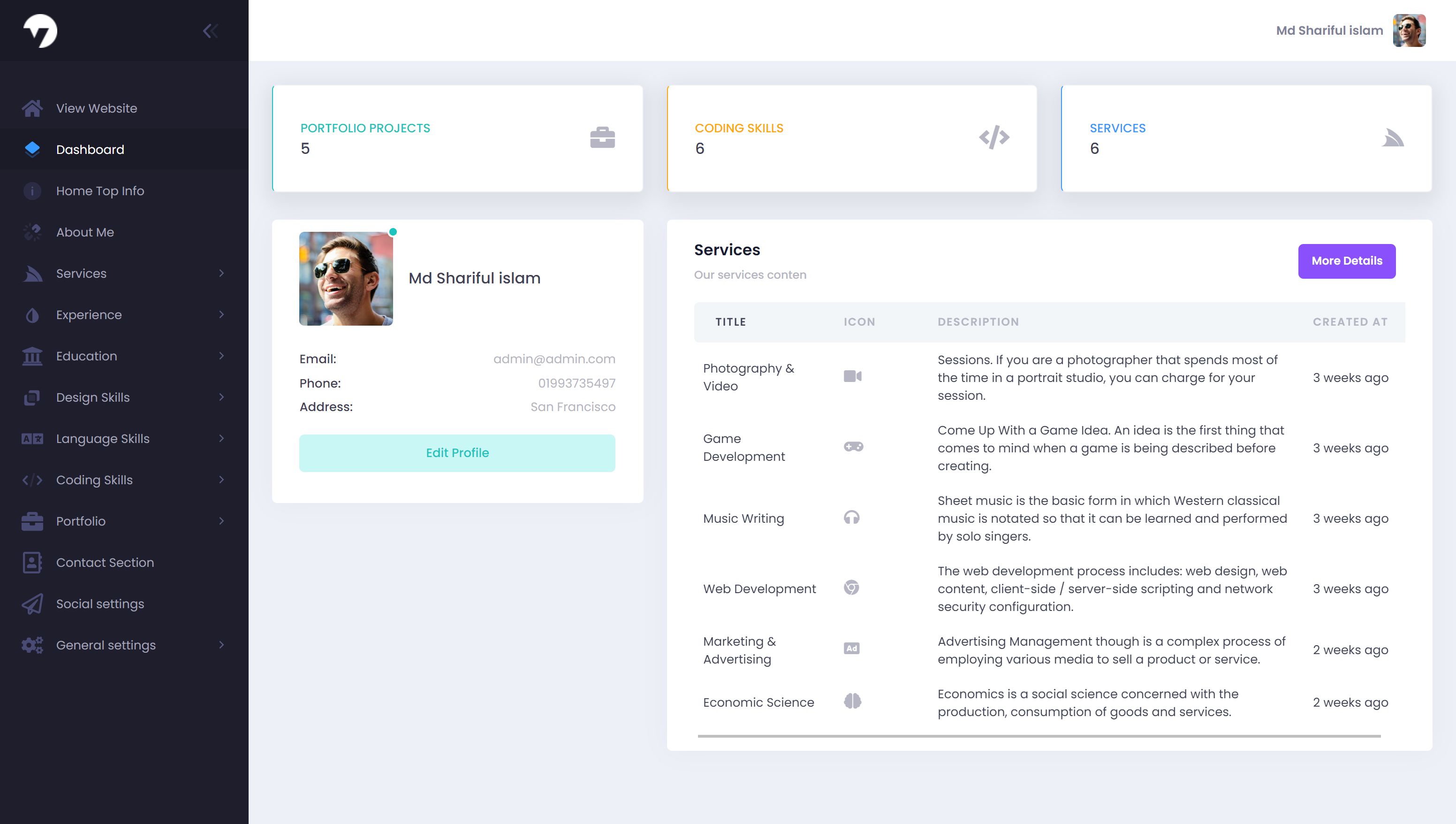
Task: Click the brain icon for Economic Science
Action: pos(852,701)
